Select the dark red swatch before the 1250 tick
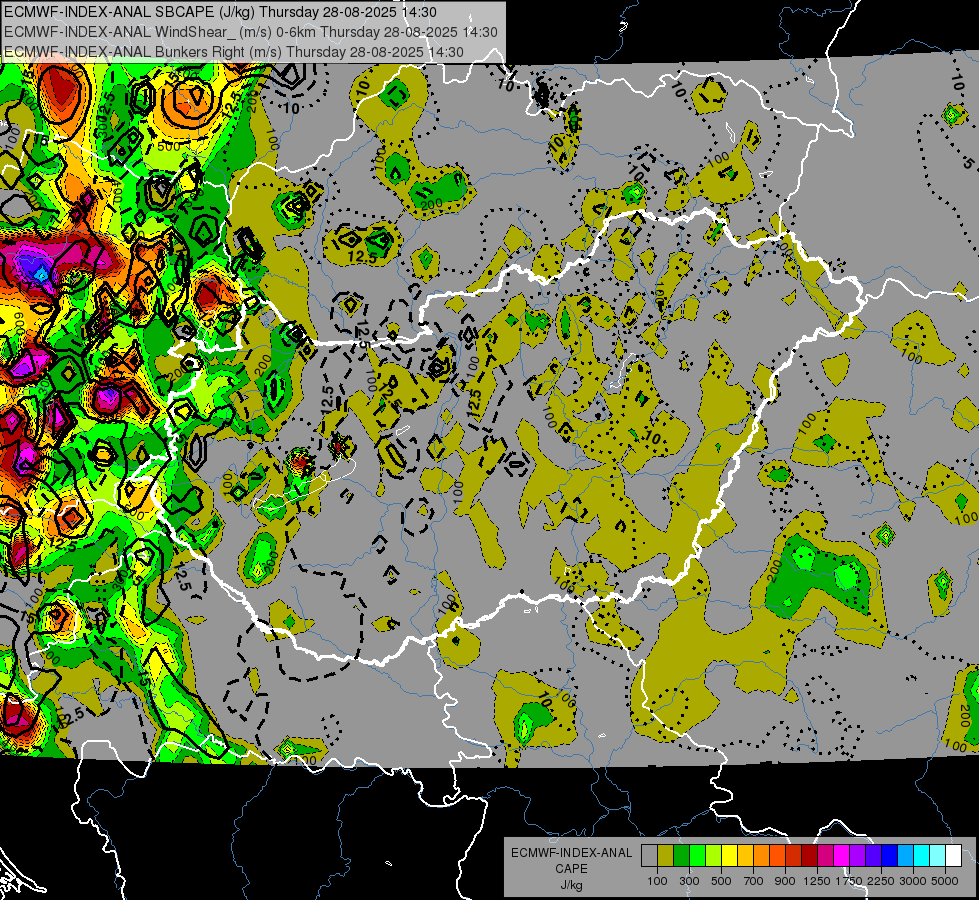 pyautogui.click(x=809, y=855)
